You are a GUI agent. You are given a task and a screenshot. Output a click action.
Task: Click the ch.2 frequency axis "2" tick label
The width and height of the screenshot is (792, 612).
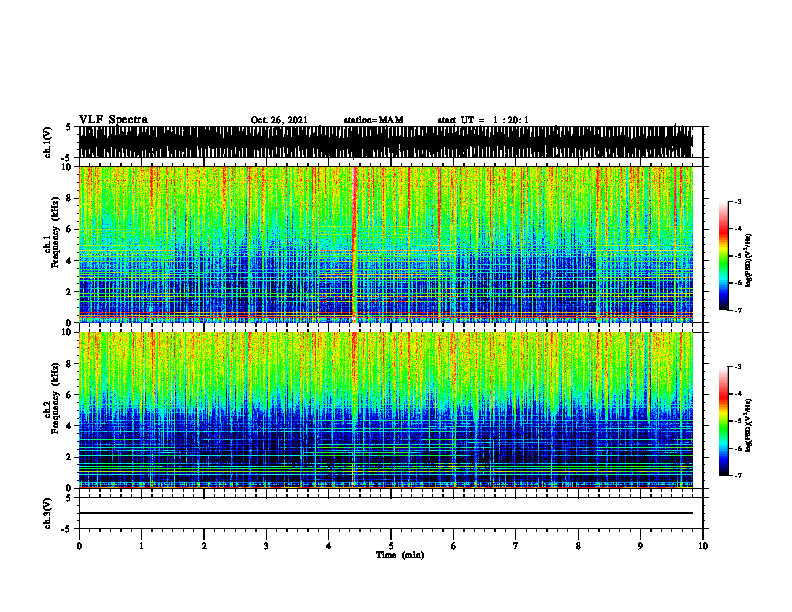71,457
